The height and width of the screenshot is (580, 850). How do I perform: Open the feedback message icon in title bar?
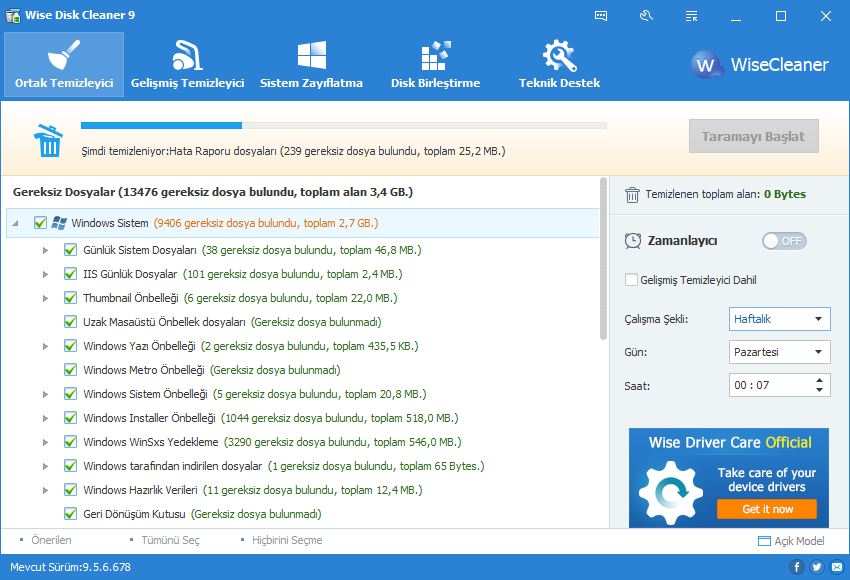[601, 16]
